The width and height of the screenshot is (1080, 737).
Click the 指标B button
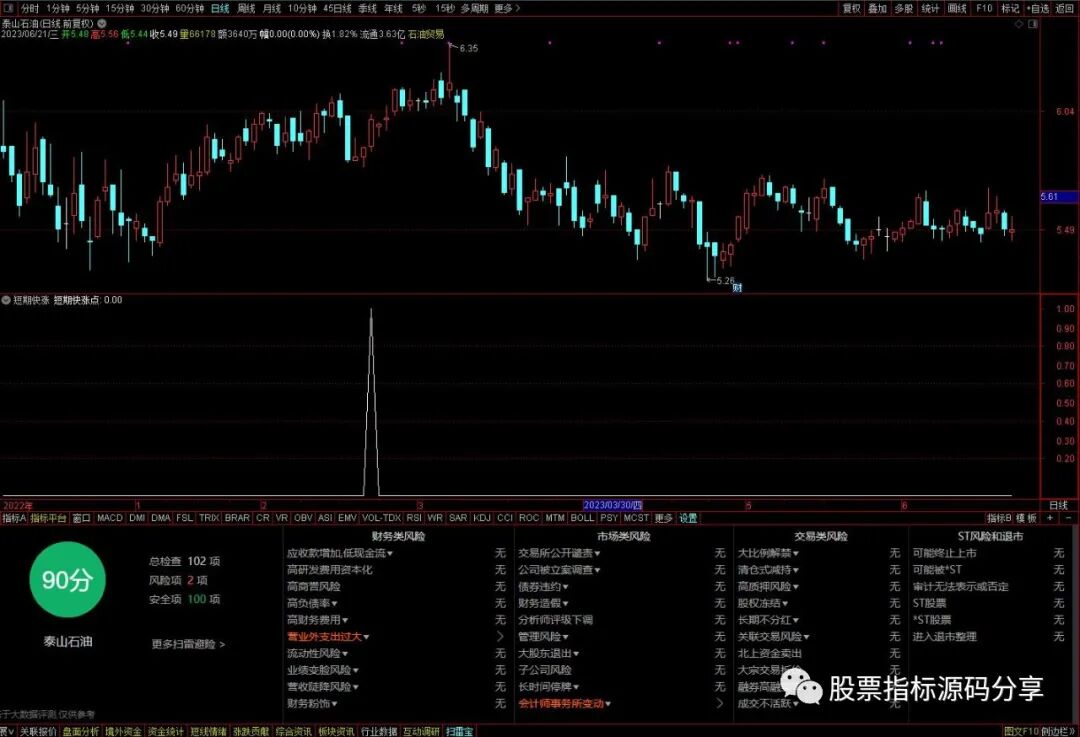click(x=999, y=518)
